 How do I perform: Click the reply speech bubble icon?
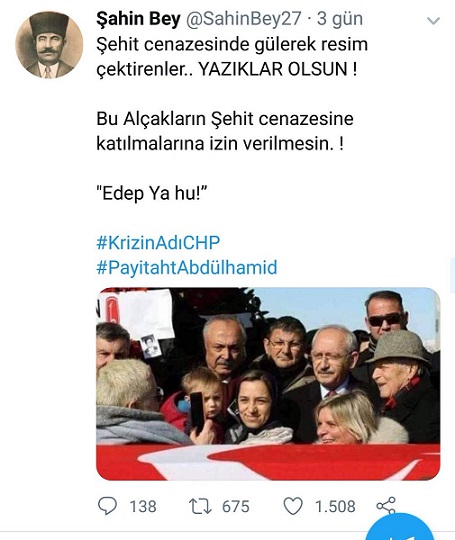pyautogui.click(x=107, y=506)
